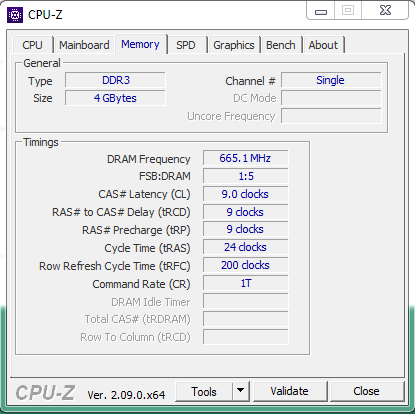
Task: Click the CAS# Latency (CL) label
Action: click(144, 194)
